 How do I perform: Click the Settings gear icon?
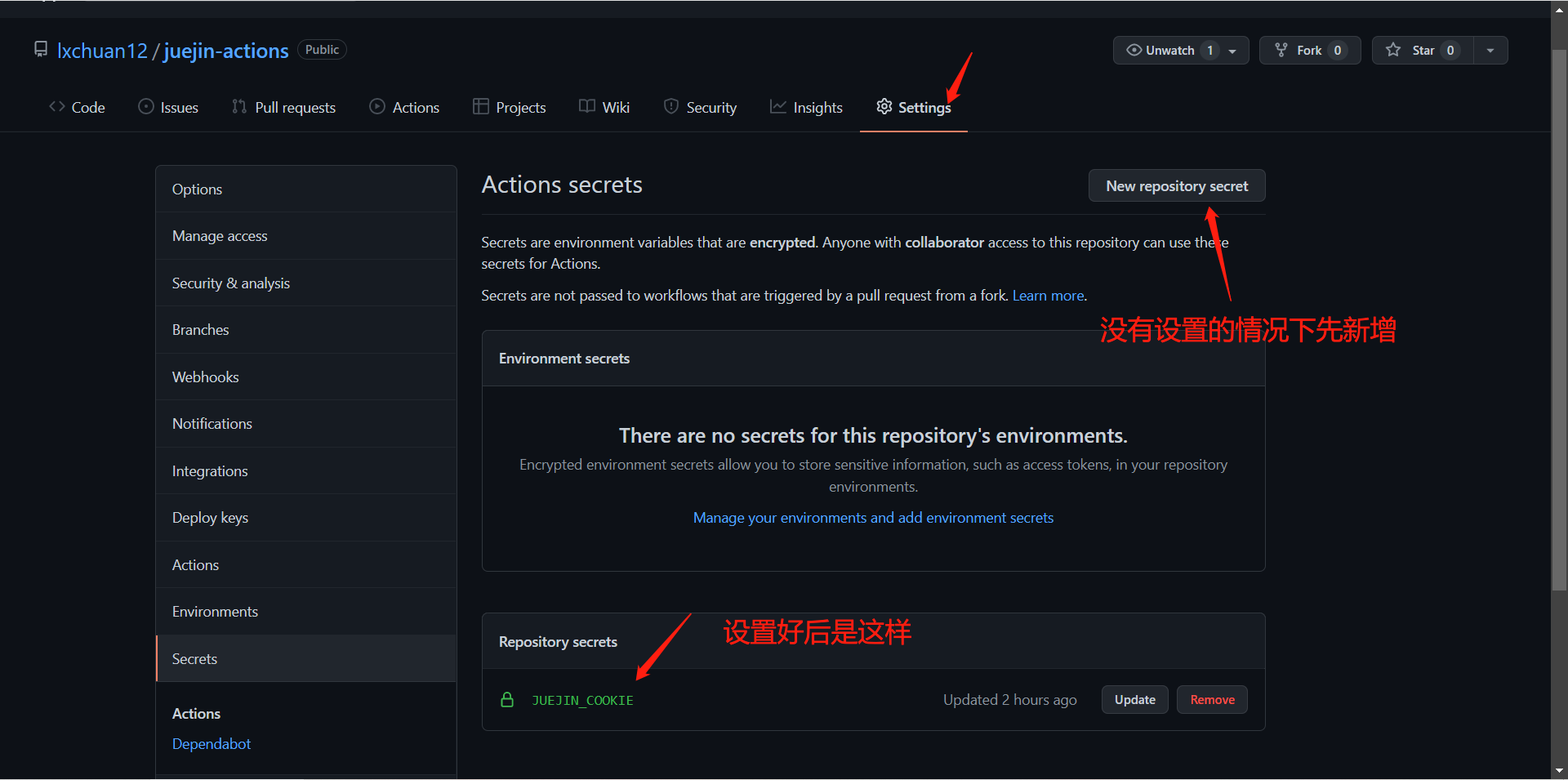pyautogui.click(x=884, y=107)
